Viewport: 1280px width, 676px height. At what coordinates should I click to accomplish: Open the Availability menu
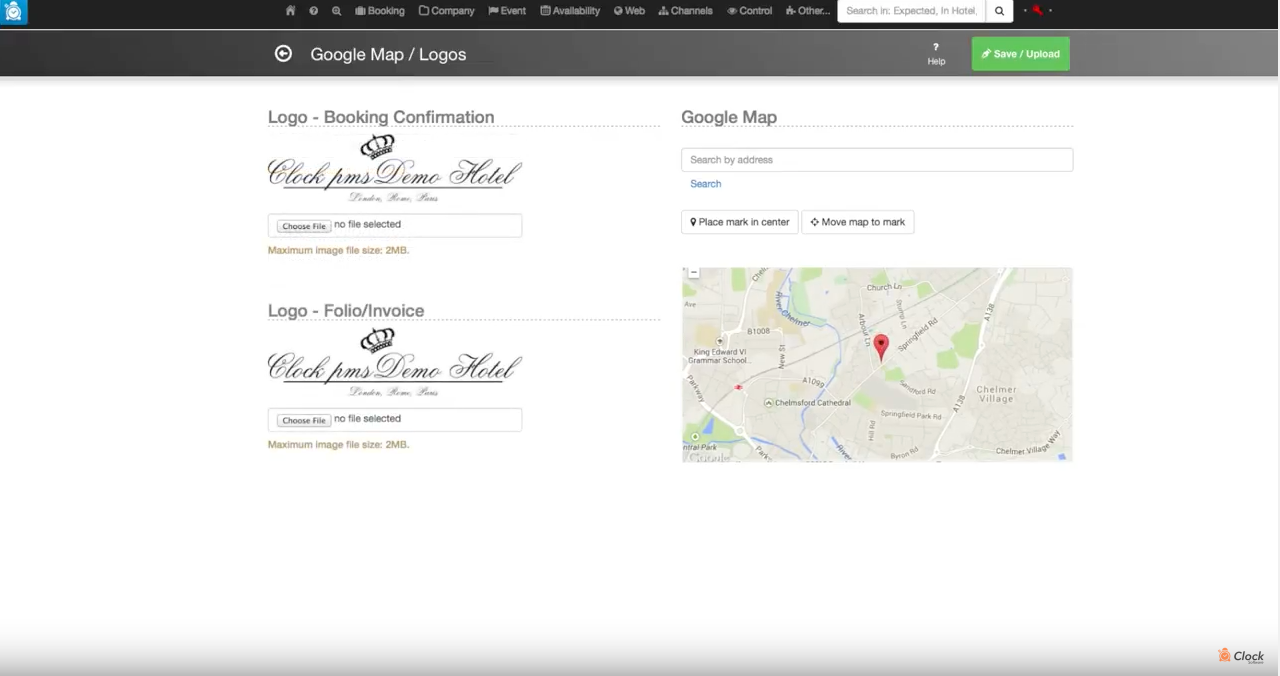tap(570, 11)
